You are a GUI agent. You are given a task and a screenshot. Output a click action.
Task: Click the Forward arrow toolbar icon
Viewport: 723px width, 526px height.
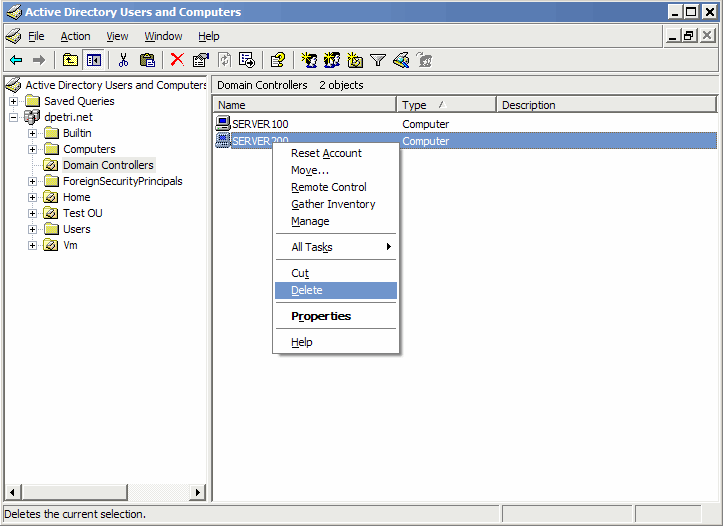click(x=39, y=60)
